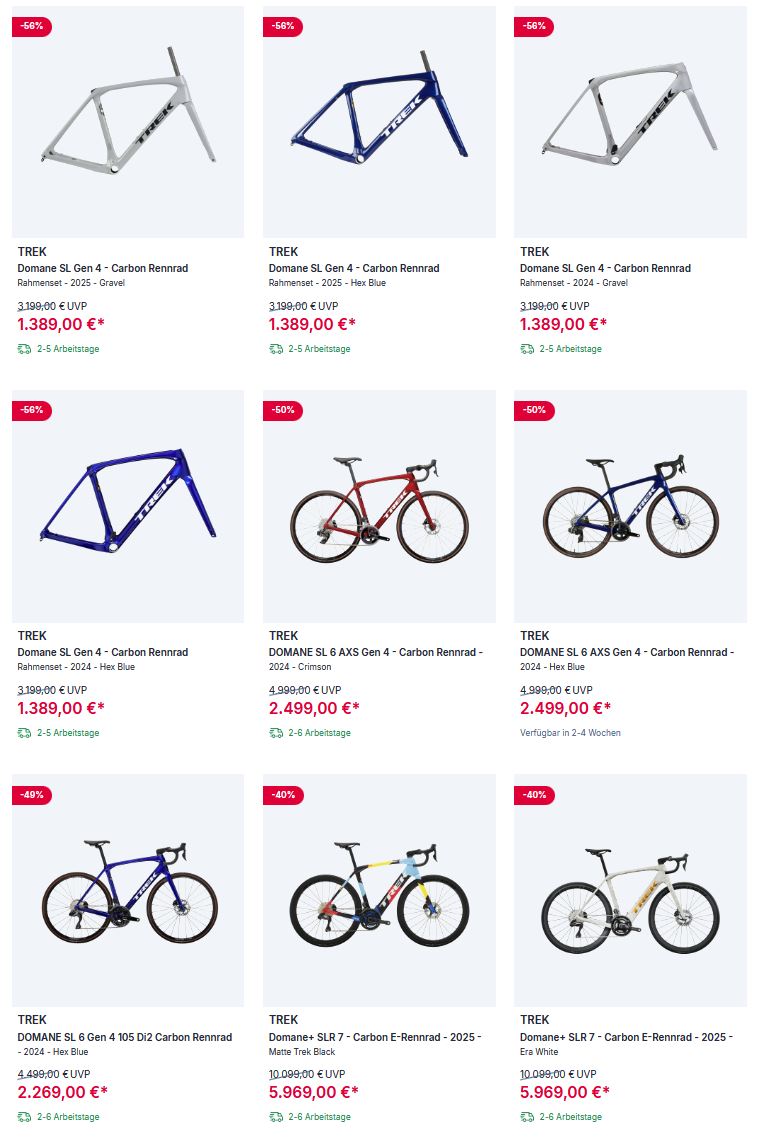Click delivery truck icon under Crimson Domane SL 6
The height and width of the screenshot is (1145, 782).
pyautogui.click(x=275, y=733)
